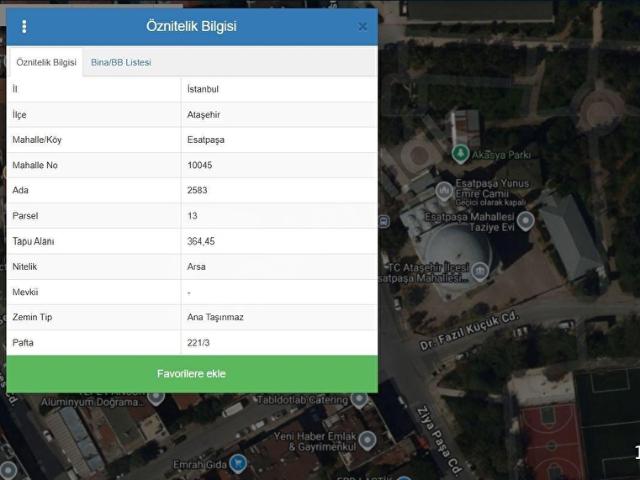Image resolution: width=640 pixels, height=480 pixels.
Task: Click the bus stop icon beside the panel
Action: 384,222
